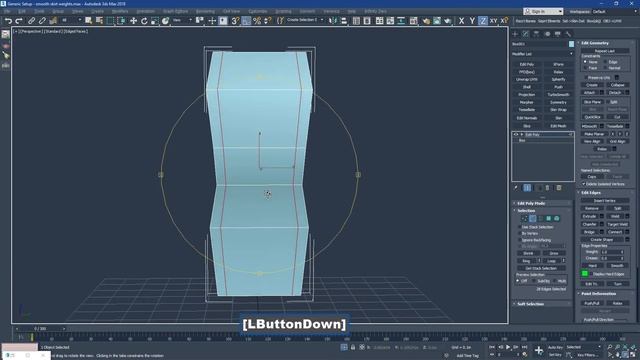Image resolution: width=640 pixels, height=360 pixels.
Task: Restrict the transform to the Y axis
Action: coord(472,20)
